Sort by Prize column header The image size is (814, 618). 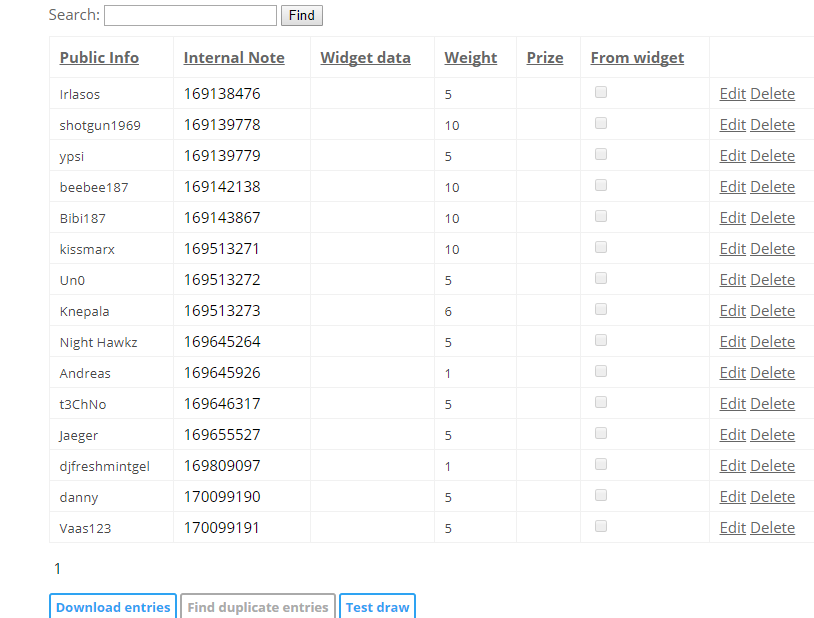pyautogui.click(x=545, y=58)
